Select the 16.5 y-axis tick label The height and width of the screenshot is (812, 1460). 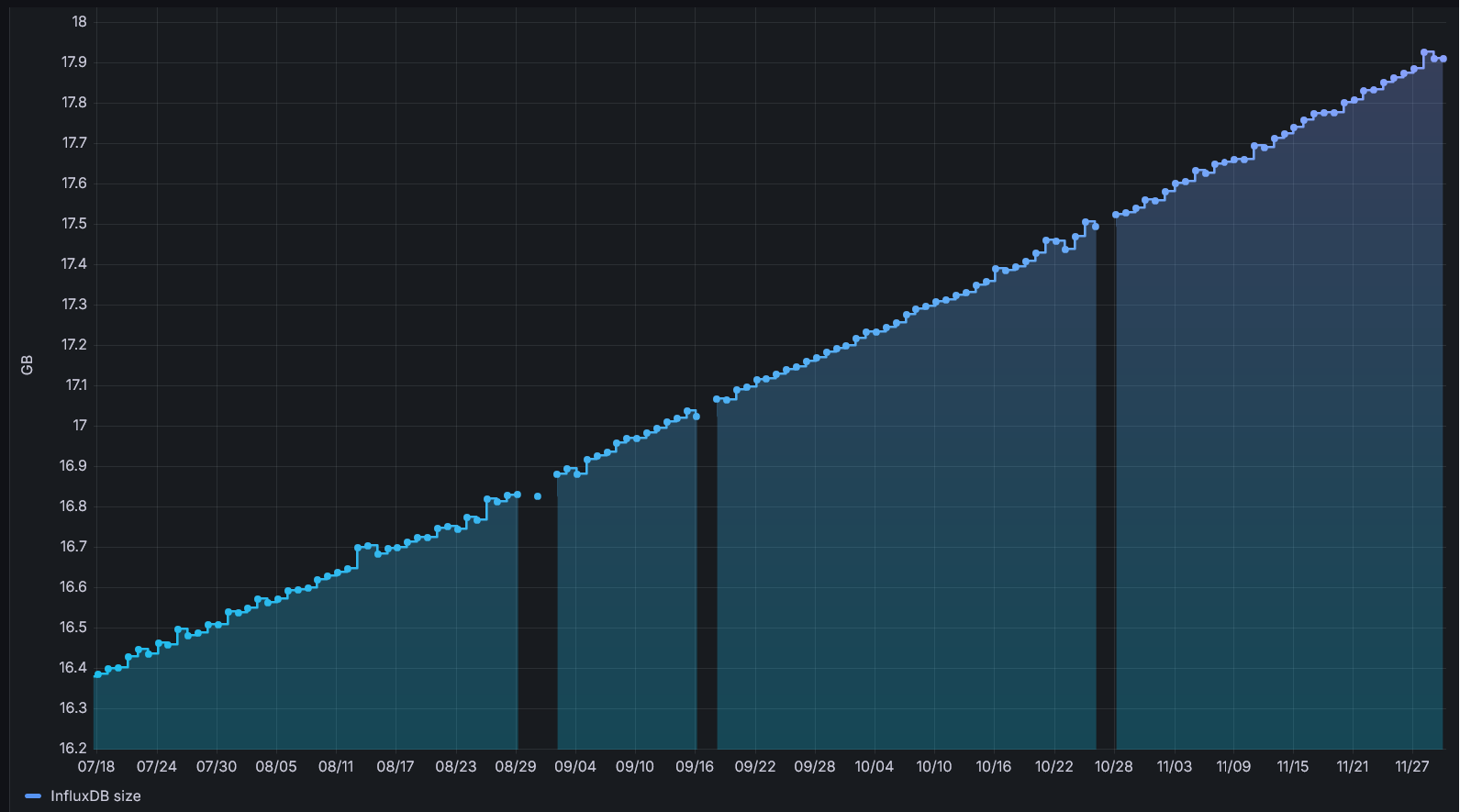(x=74, y=628)
